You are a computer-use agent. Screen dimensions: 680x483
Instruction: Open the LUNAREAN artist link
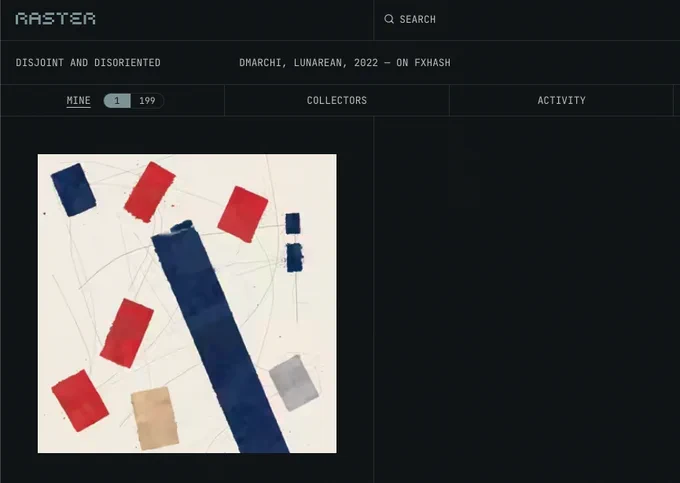click(x=318, y=63)
